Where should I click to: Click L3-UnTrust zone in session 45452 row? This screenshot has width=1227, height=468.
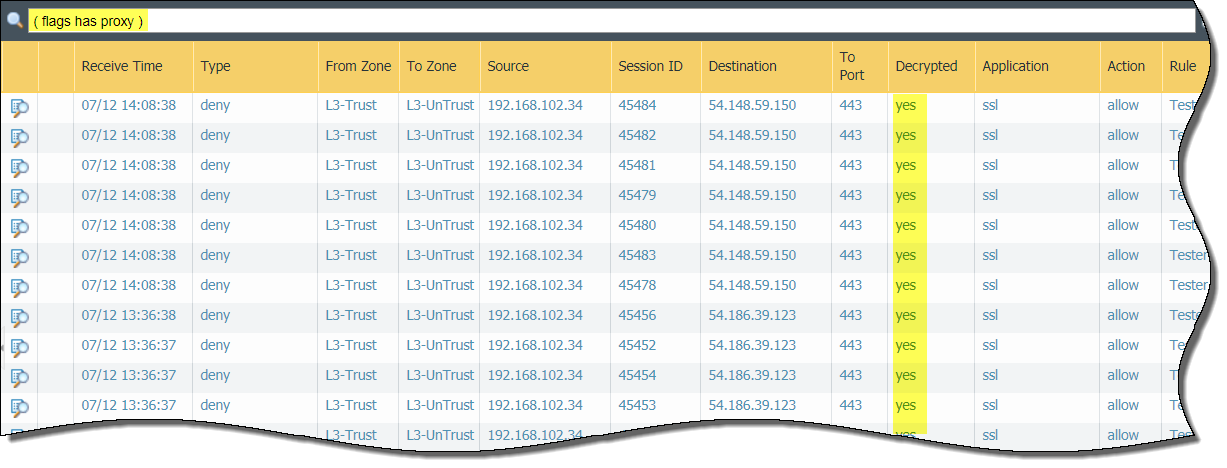[x=440, y=345]
